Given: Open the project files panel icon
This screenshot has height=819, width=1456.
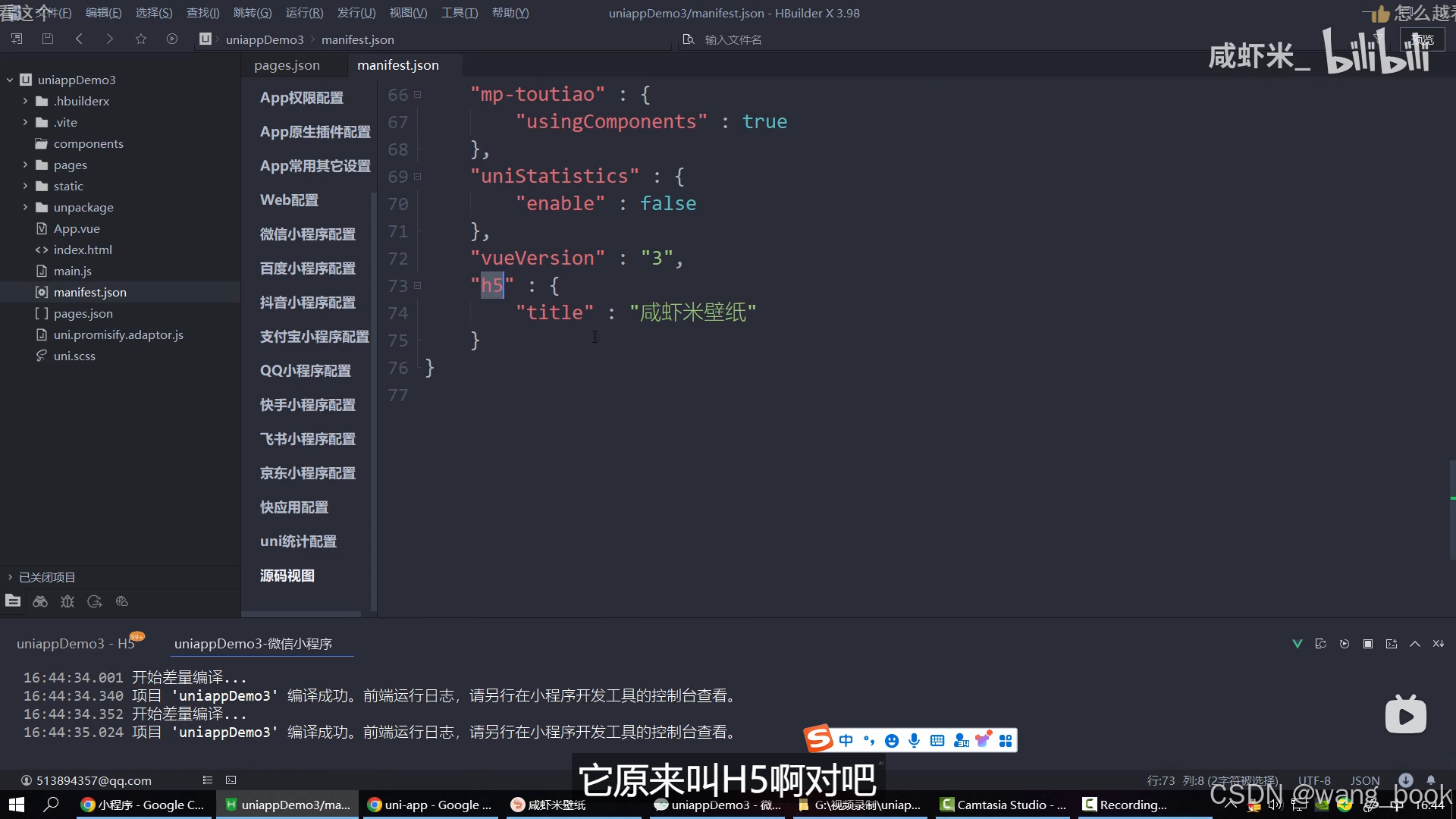Looking at the screenshot, I should click(13, 601).
